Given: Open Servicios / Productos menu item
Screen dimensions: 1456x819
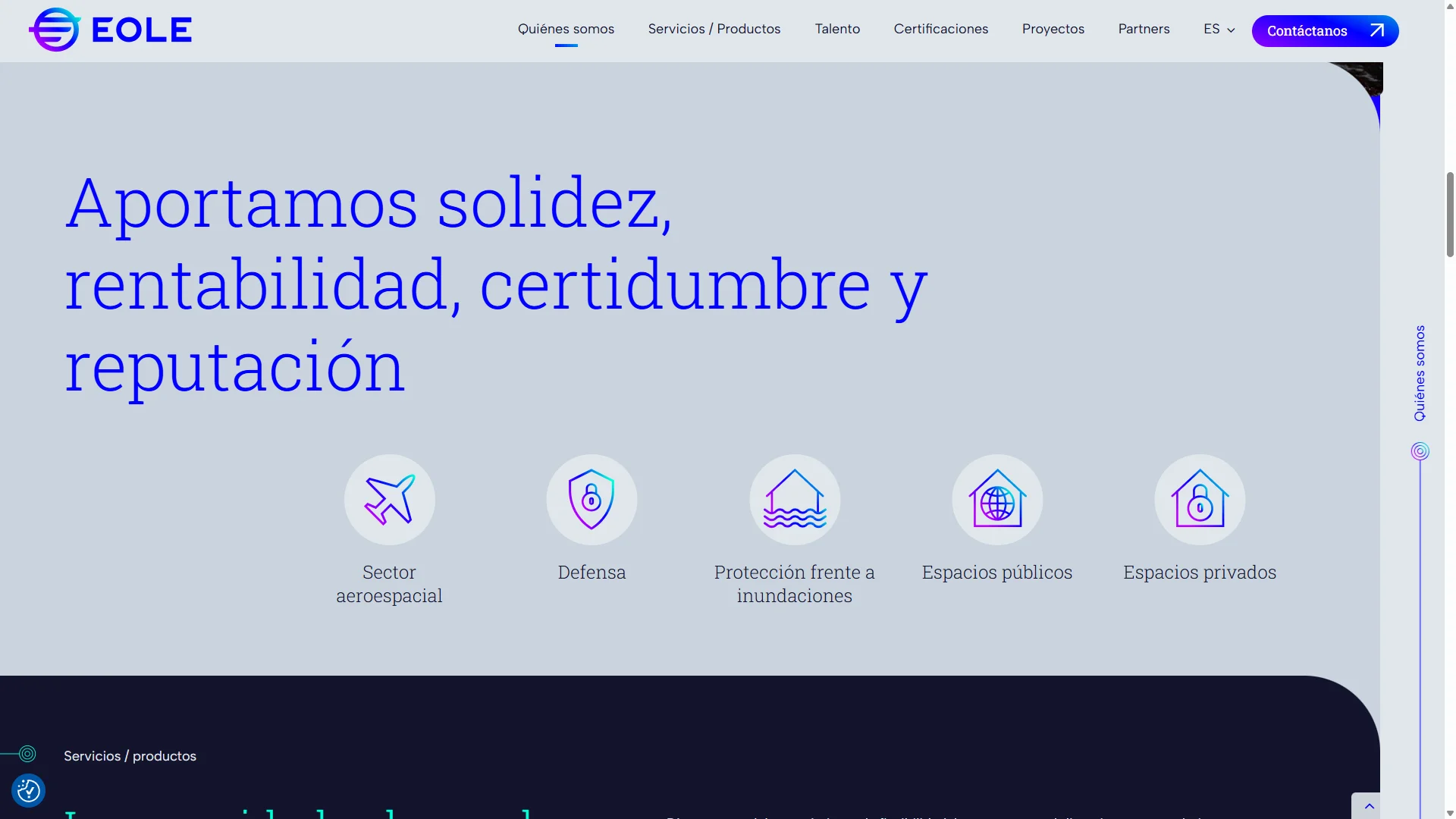Looking at the screenshot, I should pyautogui.click(x=714, y=29).
